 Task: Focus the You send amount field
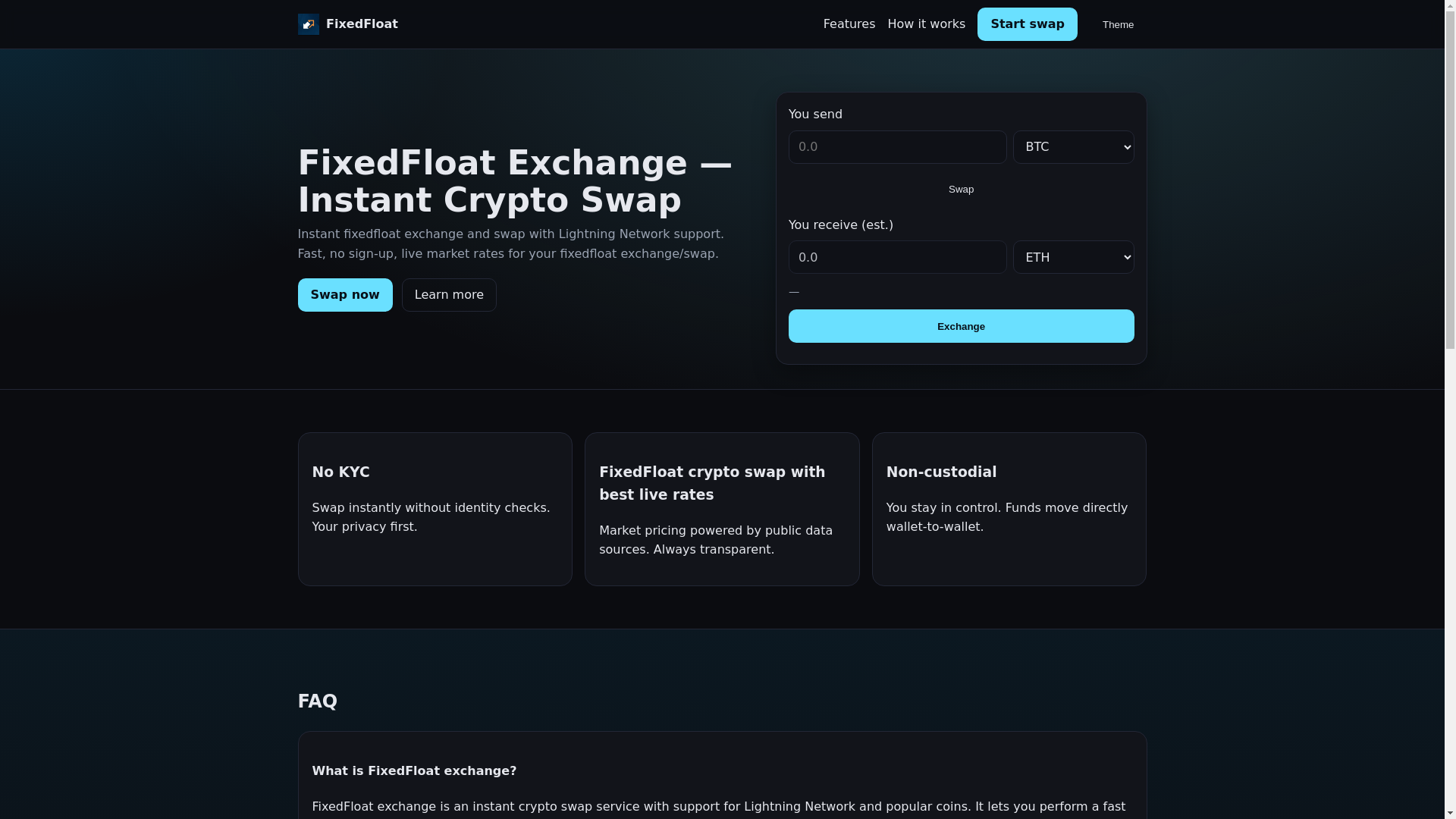[897, 147]
